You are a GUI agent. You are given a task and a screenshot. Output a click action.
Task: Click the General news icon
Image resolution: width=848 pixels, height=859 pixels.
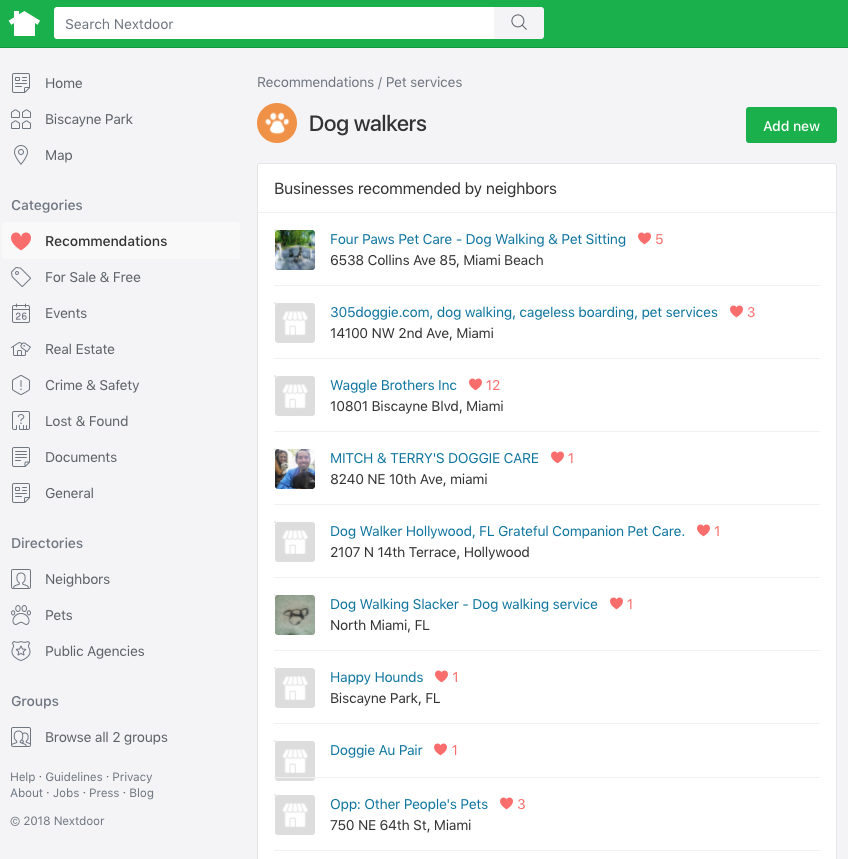click(x=21, y=493)
